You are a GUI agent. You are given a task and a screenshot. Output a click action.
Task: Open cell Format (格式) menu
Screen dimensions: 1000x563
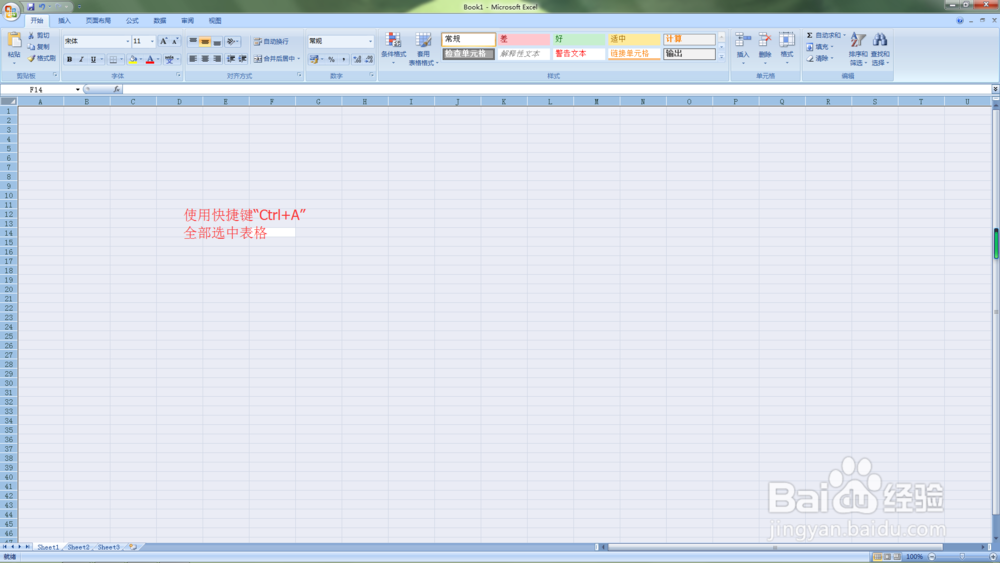pos(787,47)
